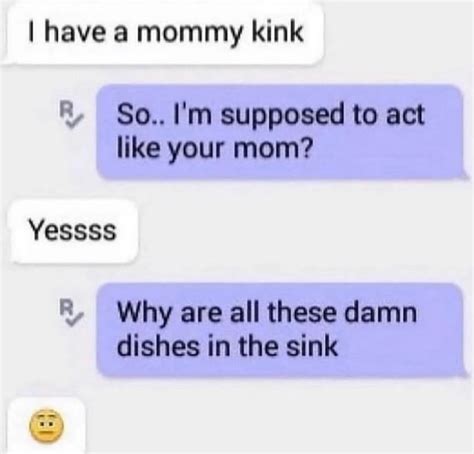Click the word "Why" in purple message
Viewport: 474px width, 454px height.
145,315
